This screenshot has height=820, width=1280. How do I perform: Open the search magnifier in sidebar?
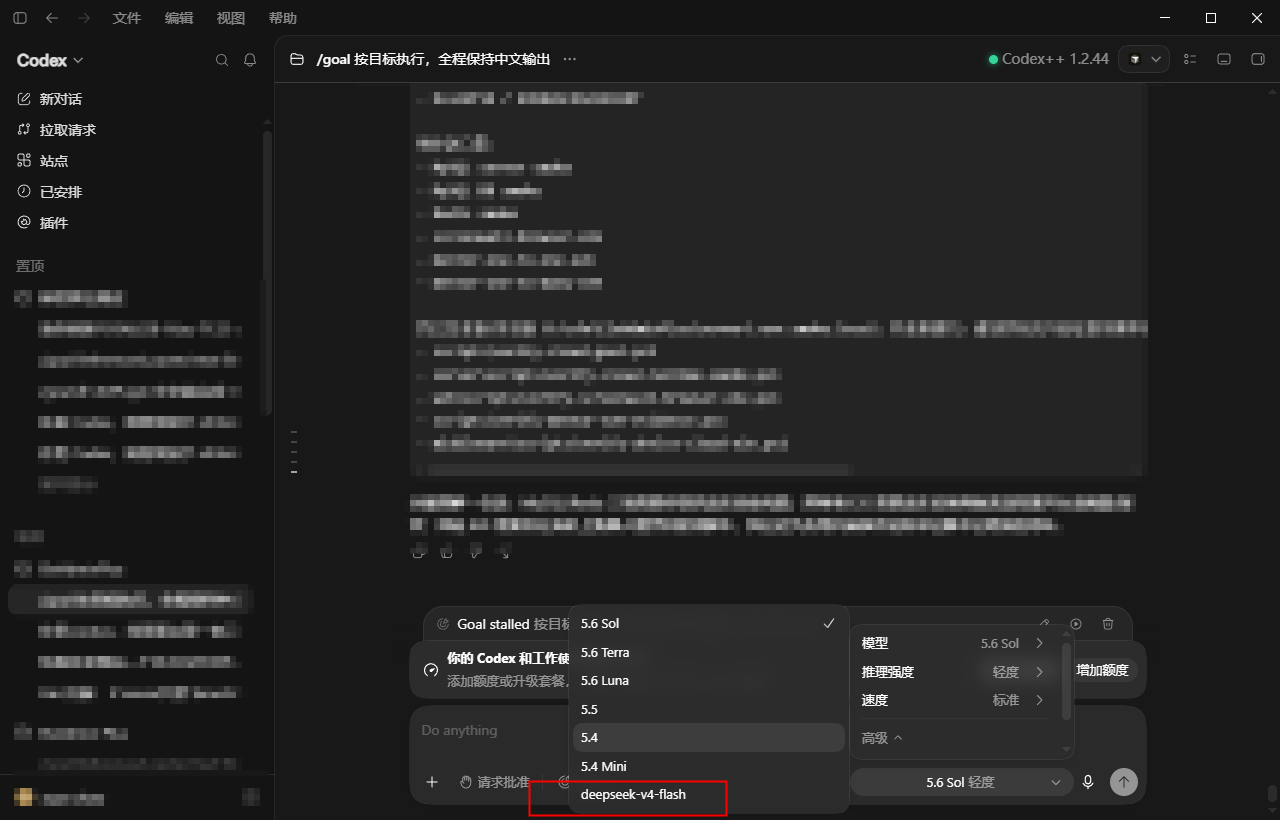click(x=222, y=60)
